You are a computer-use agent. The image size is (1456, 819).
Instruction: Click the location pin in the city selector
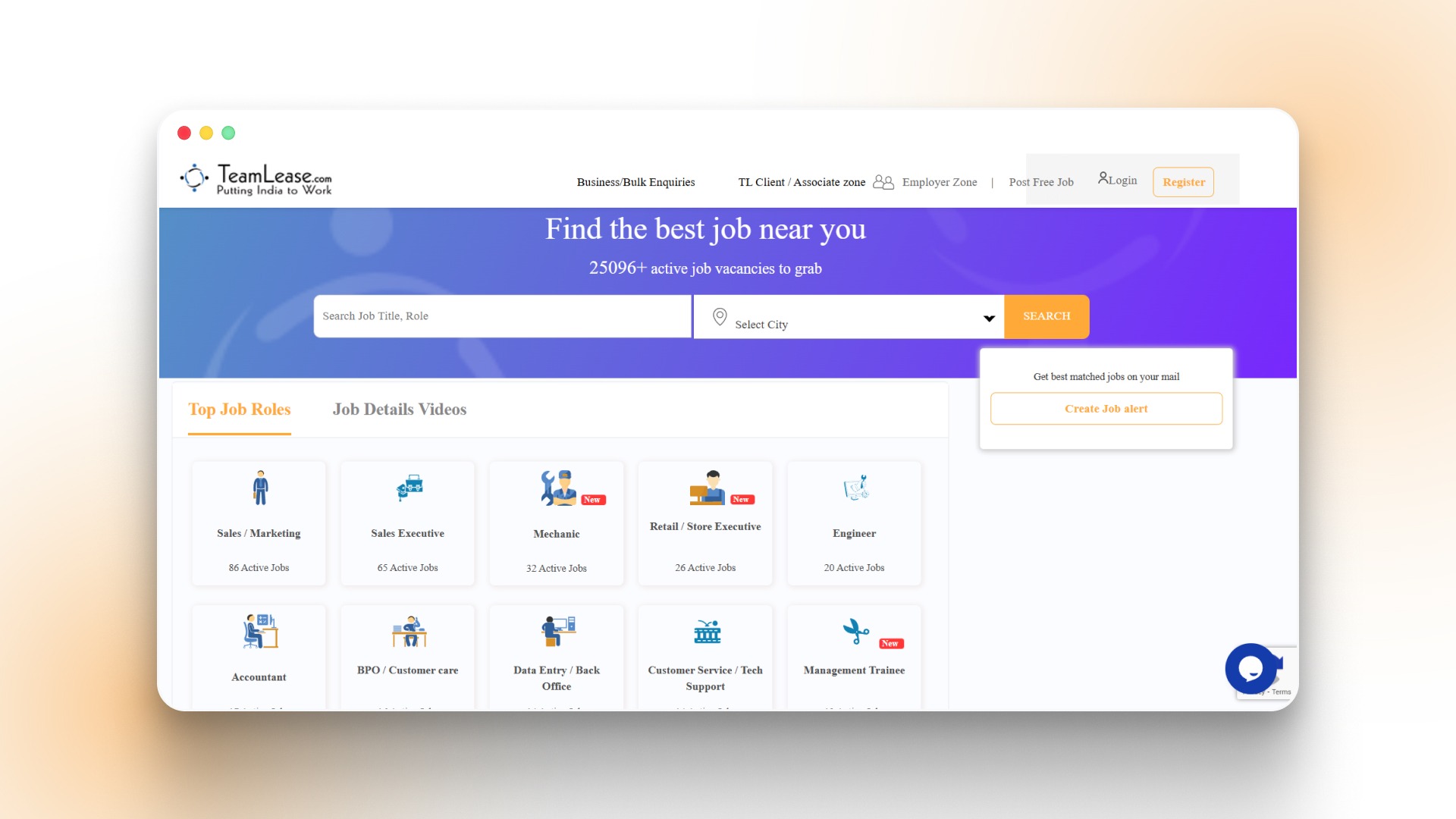720,317
